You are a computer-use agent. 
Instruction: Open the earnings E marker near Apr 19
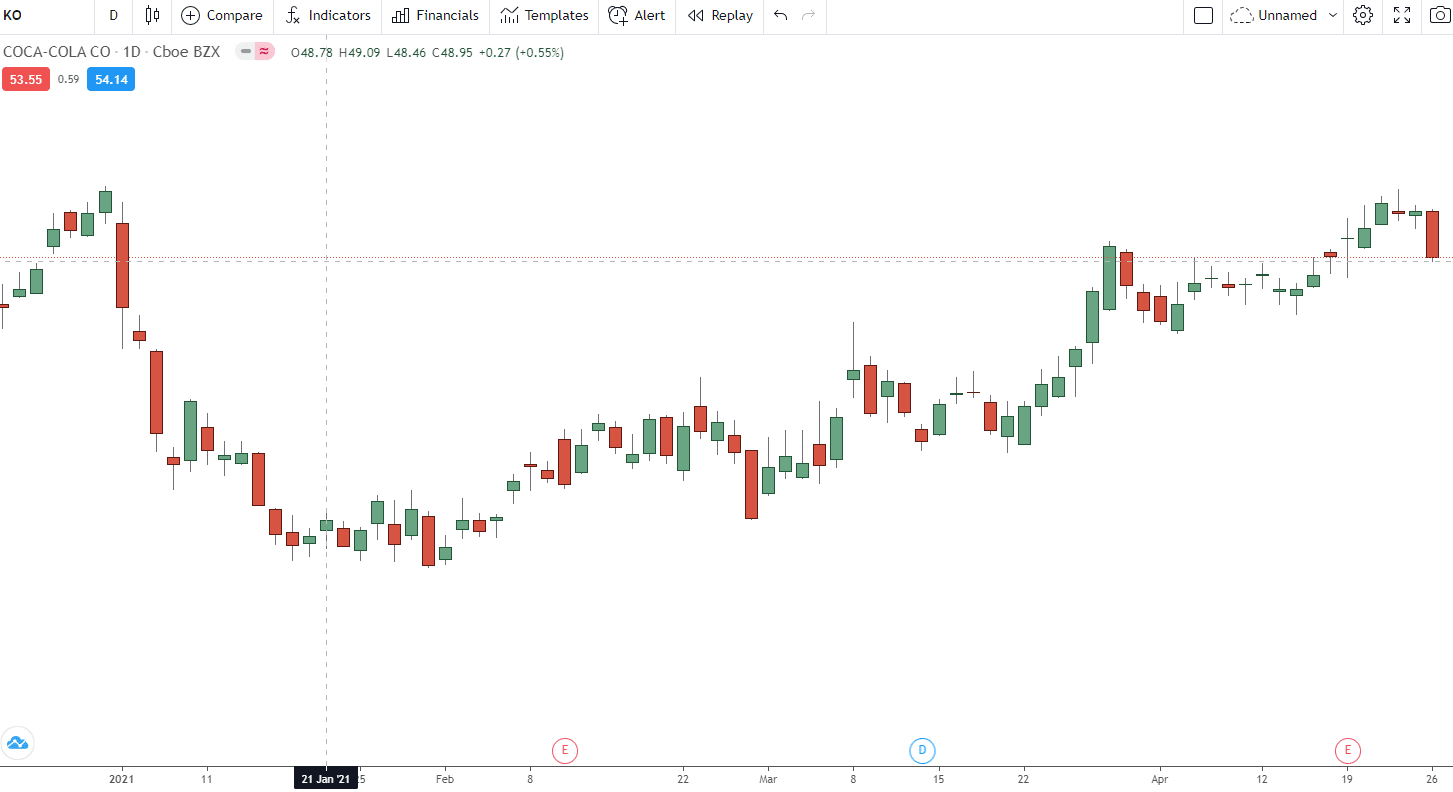click(x=1348, y=750)
